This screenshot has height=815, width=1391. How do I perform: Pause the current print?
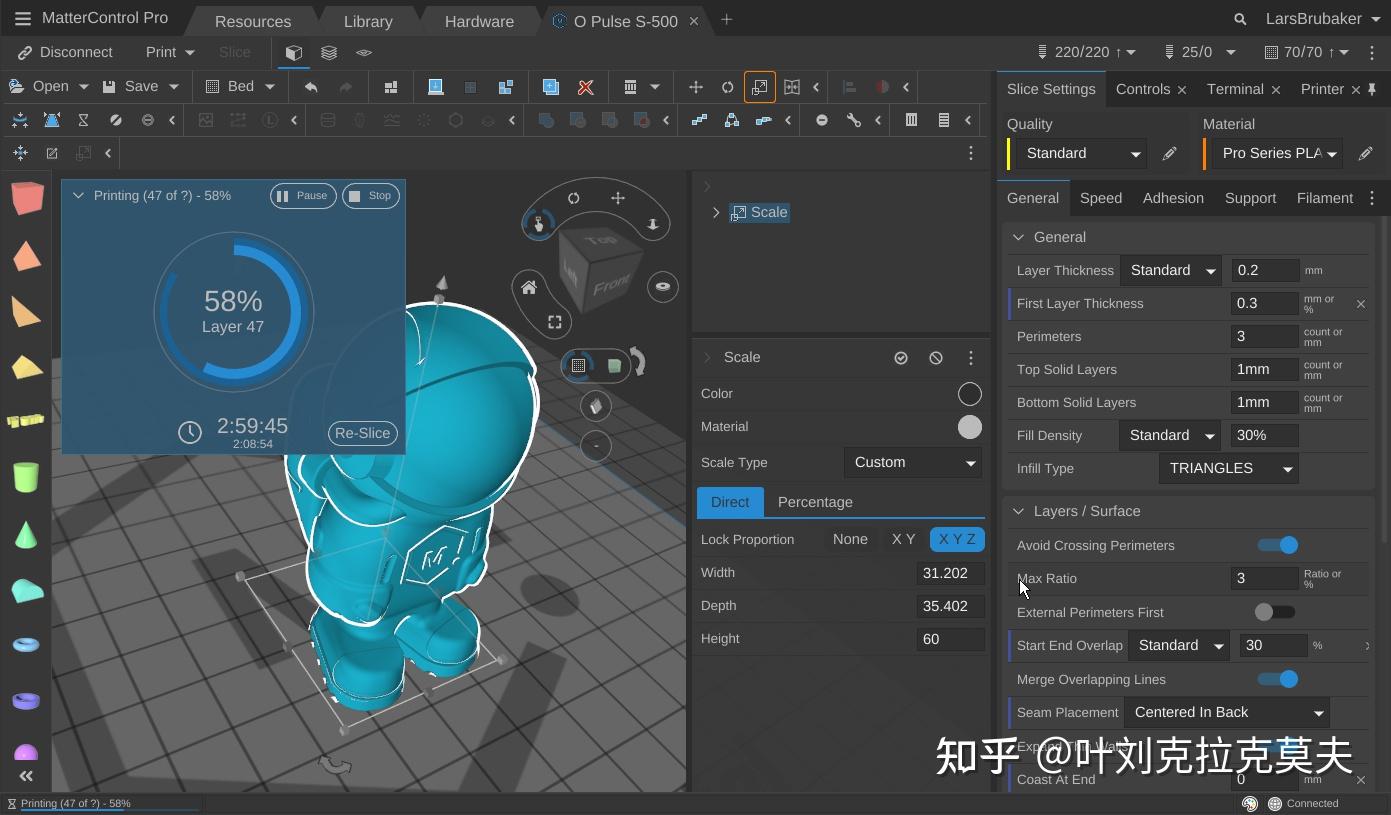coord(302,195)
